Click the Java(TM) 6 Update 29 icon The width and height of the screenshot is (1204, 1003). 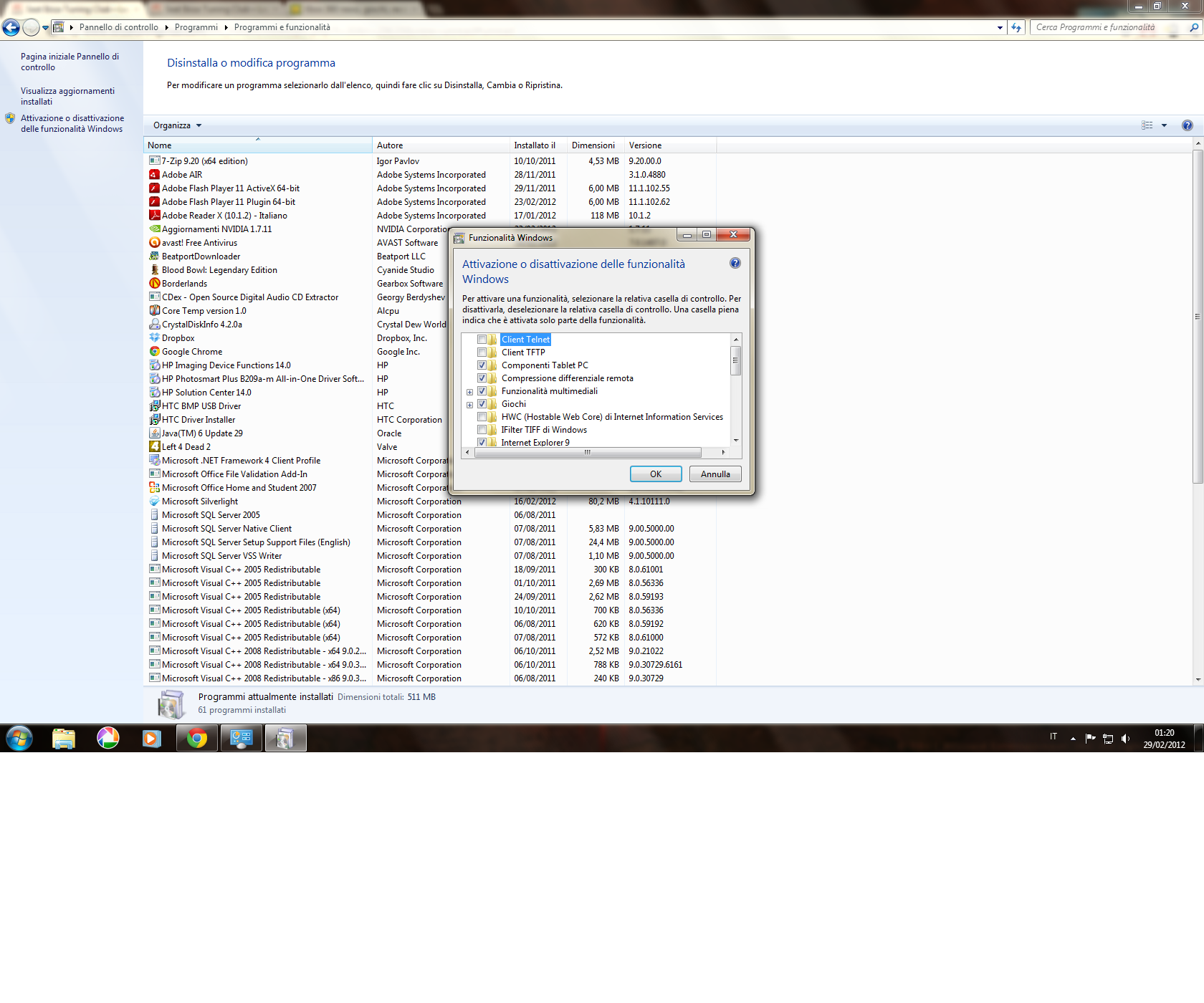click(x=154, y=433)
